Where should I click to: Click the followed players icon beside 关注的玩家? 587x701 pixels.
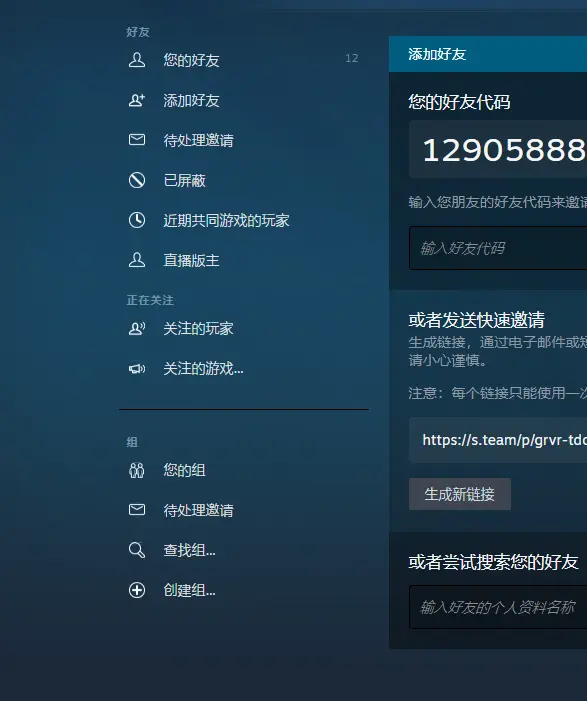point(137,329)
